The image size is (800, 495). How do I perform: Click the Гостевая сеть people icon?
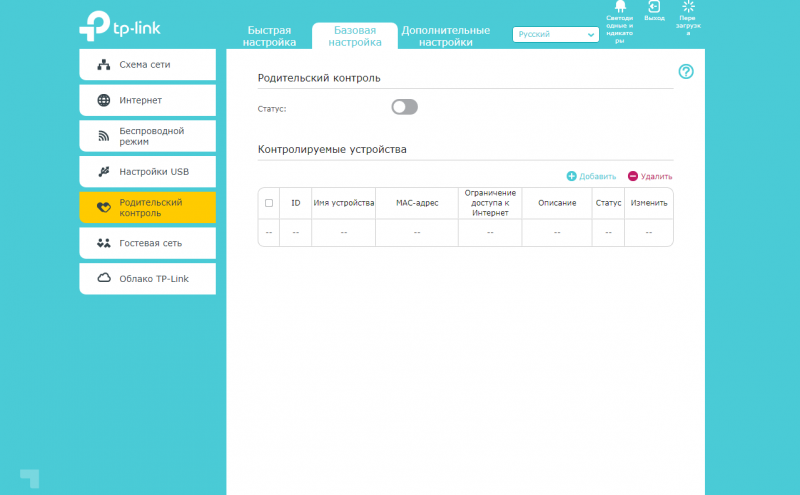[x=104, y=243]
